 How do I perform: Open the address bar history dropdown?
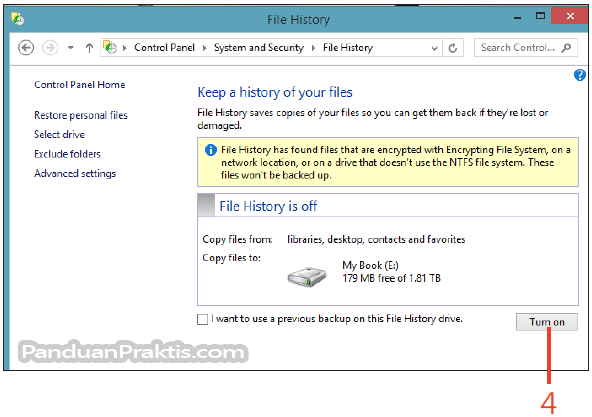point(435,48)
